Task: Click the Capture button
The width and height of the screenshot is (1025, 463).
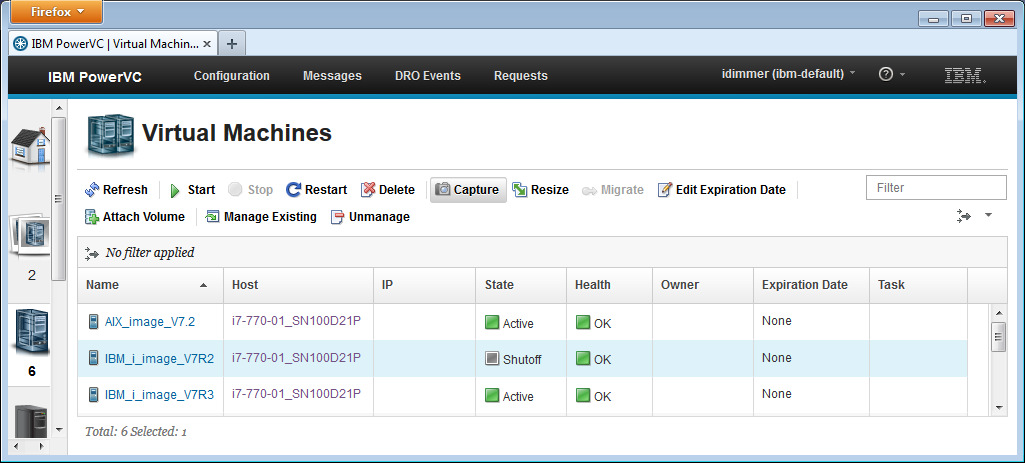Action: pos(468,190)
